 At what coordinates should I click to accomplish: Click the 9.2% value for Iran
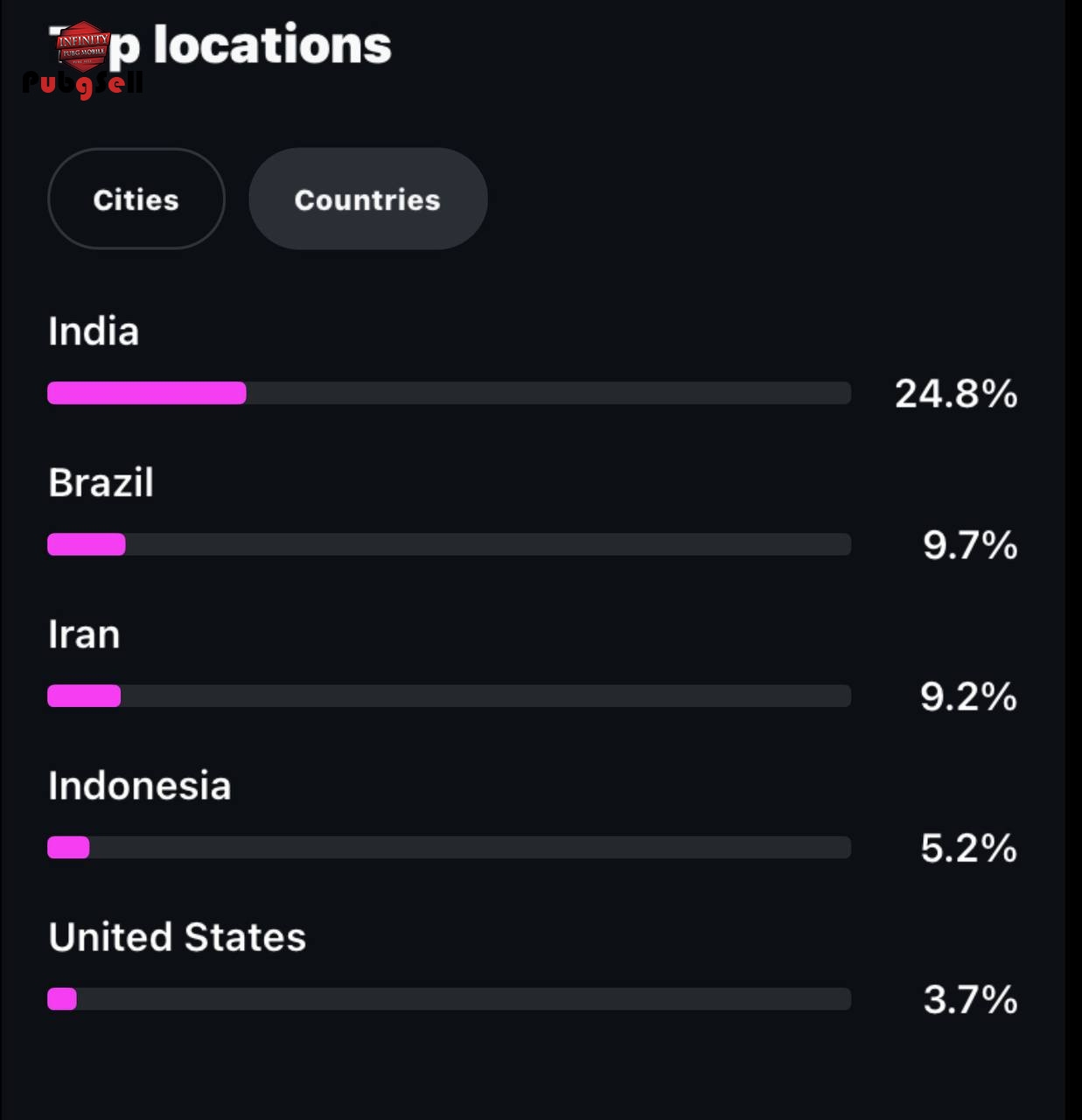[x=969, y=696]
